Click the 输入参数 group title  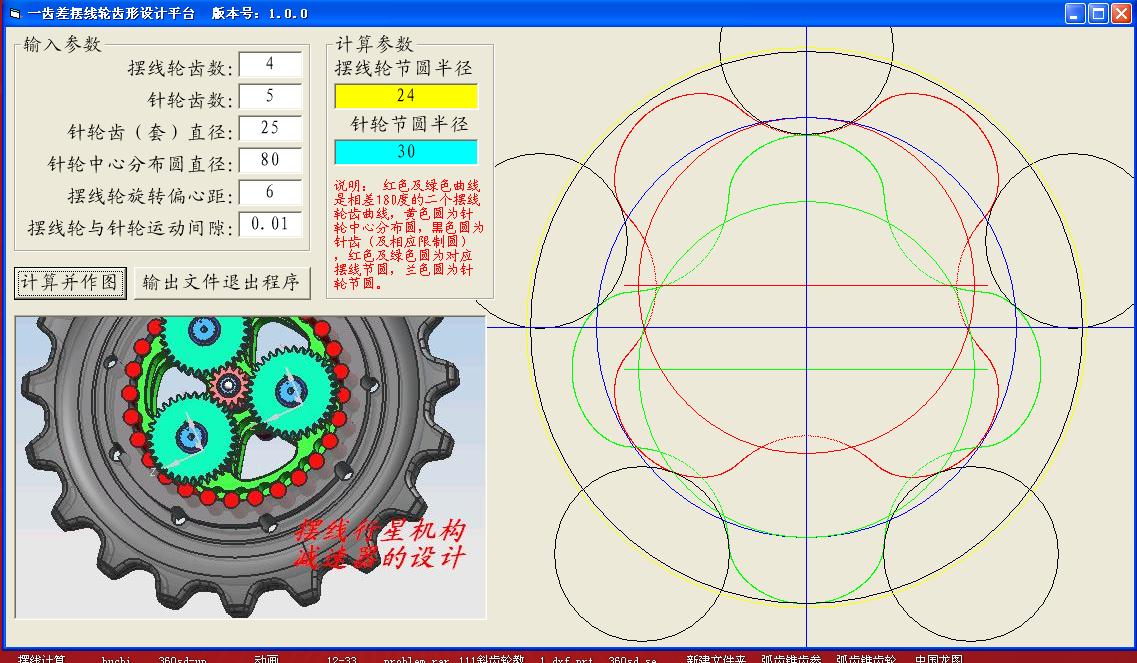(x=62, y=44)
